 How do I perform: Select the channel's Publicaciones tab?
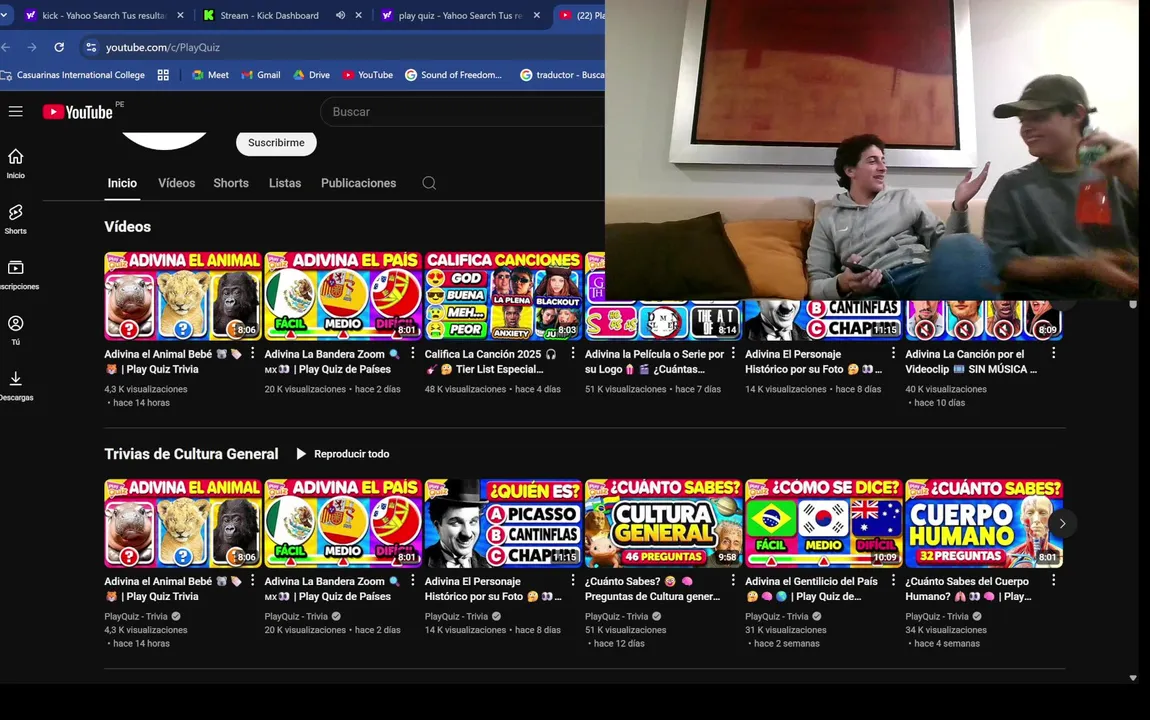tap(359, 183)
